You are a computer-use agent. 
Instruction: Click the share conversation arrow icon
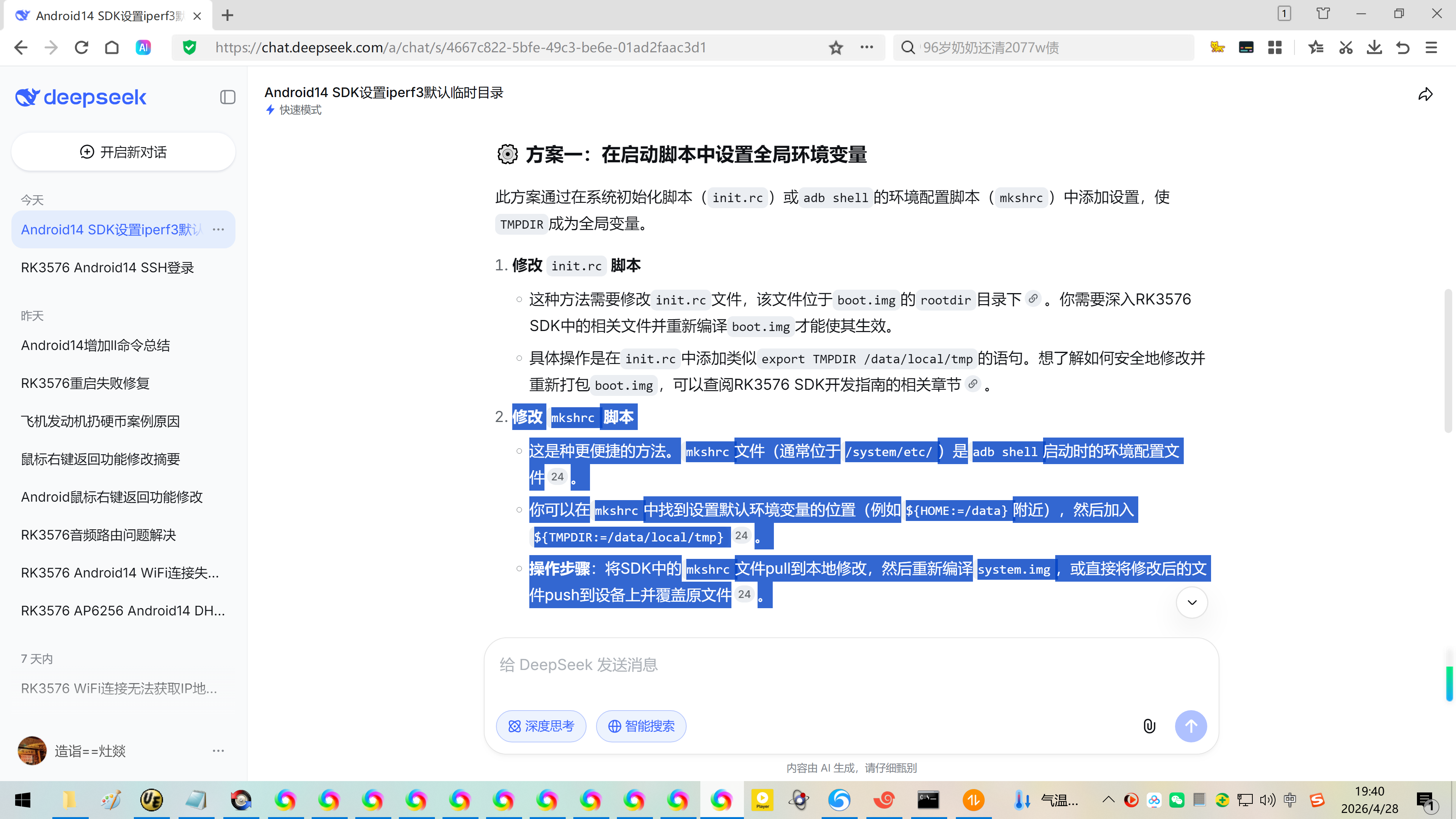point(1425,94)
